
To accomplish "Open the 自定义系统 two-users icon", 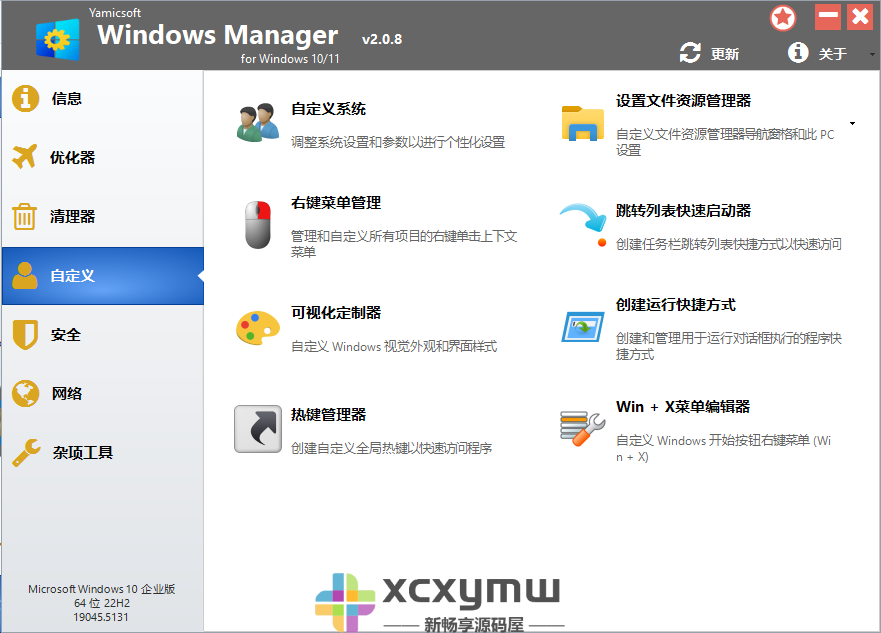I will pos(258,122).
